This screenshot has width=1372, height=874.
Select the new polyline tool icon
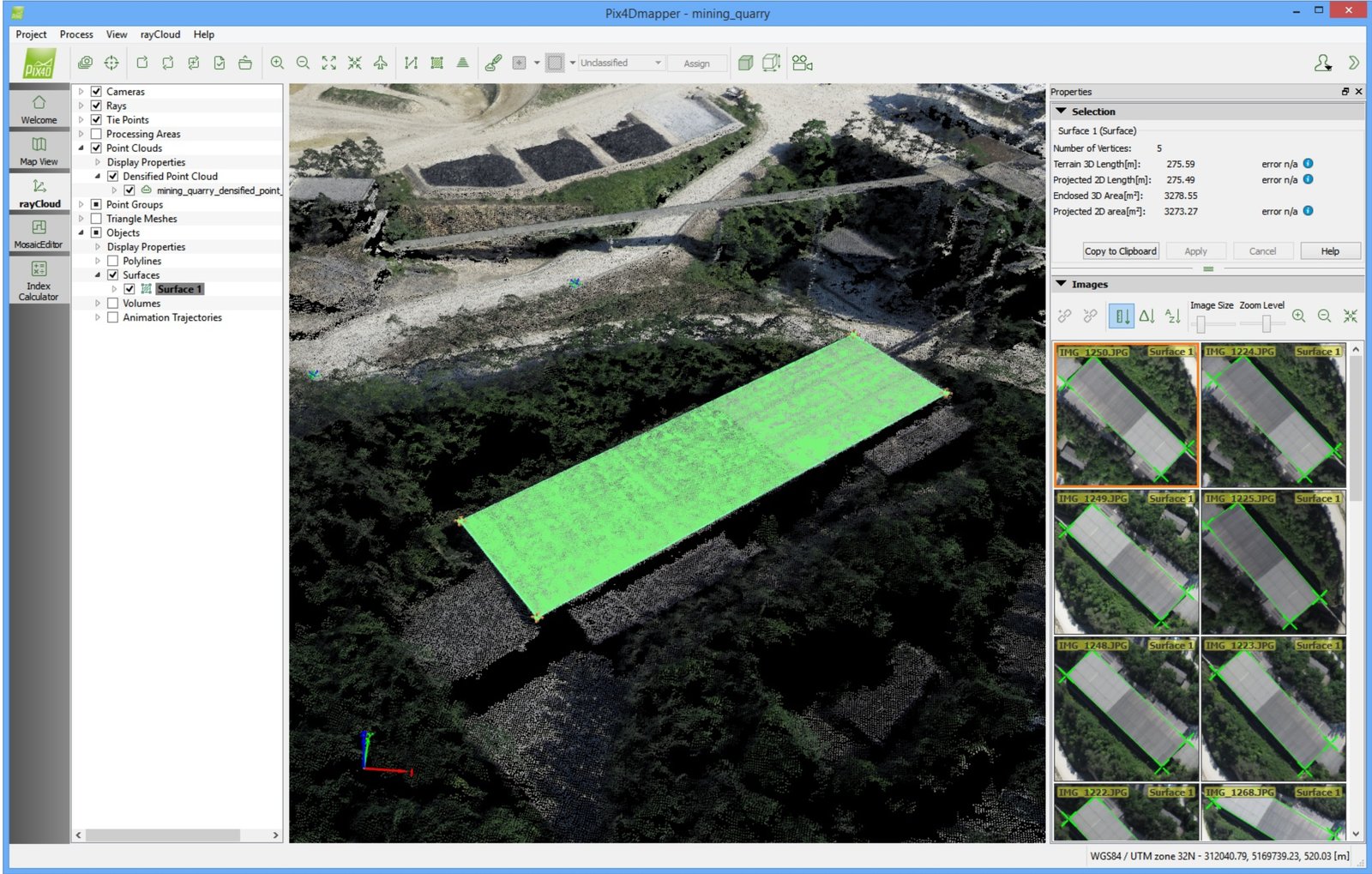click(x=411, y=63)
